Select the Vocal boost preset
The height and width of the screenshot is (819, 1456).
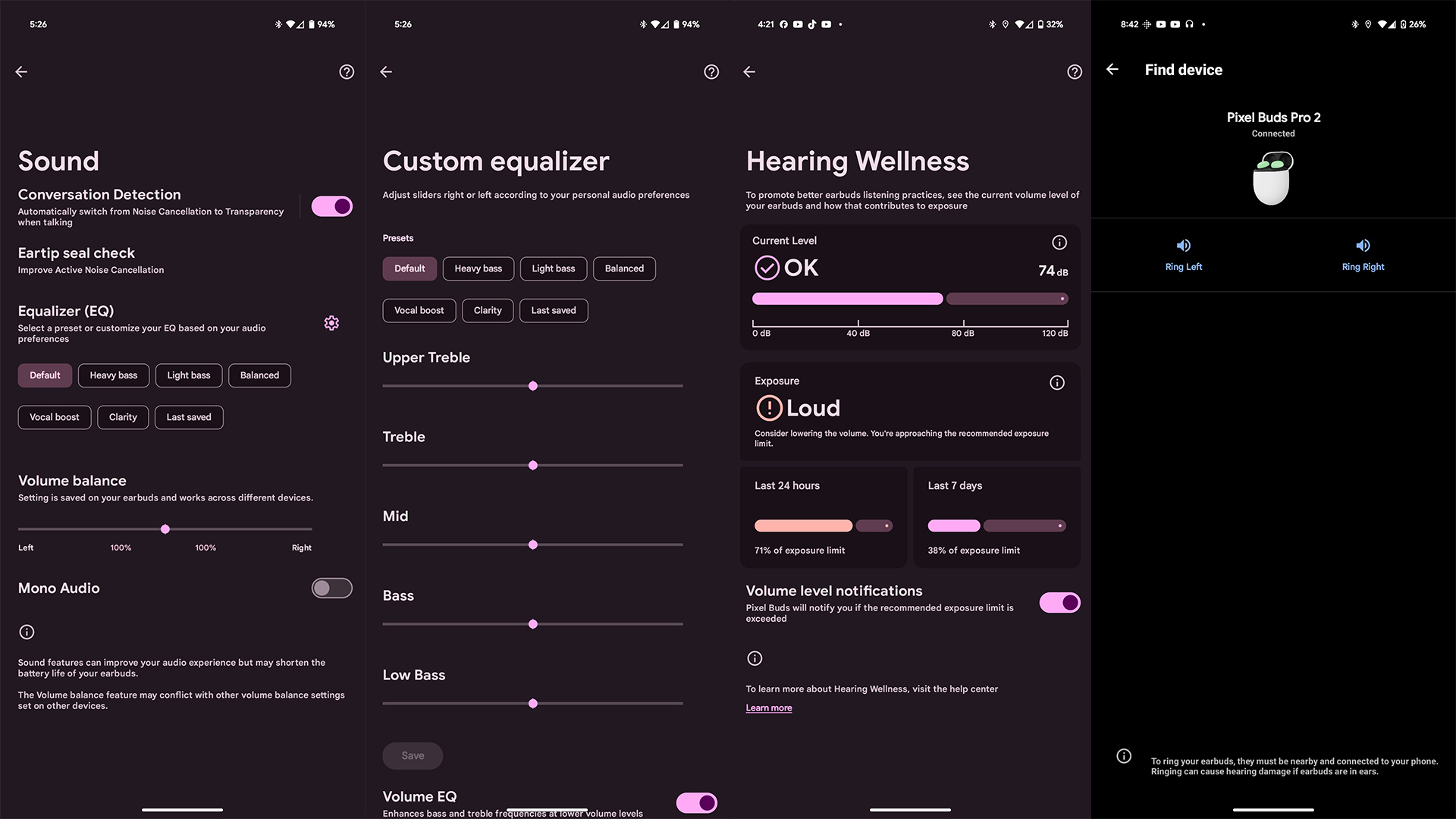pyautogui.click(x=419, y=310)
